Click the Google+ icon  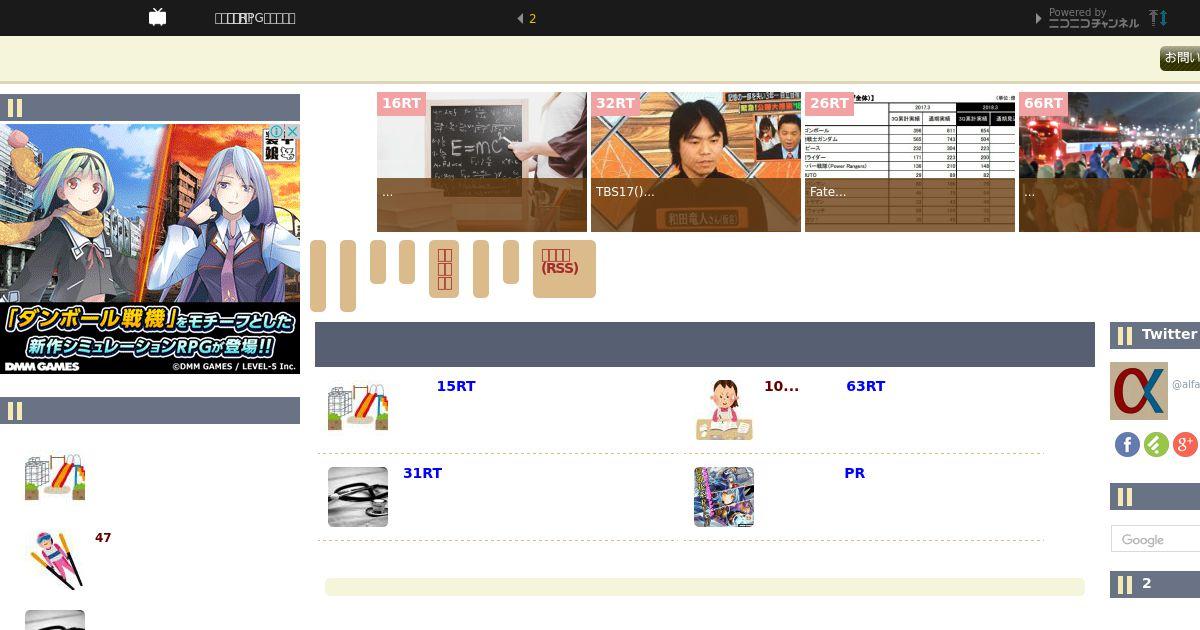point(1185,445)
